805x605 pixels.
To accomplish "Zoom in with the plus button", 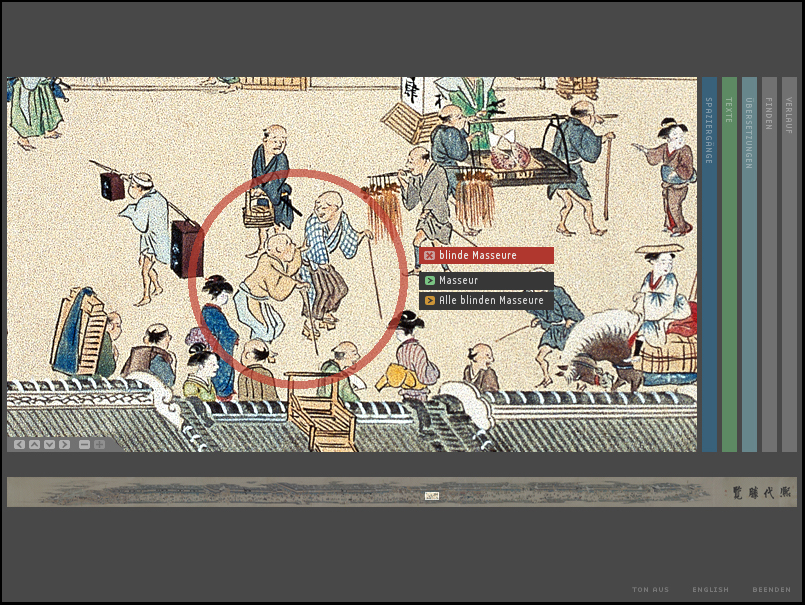I will [99, 444].
